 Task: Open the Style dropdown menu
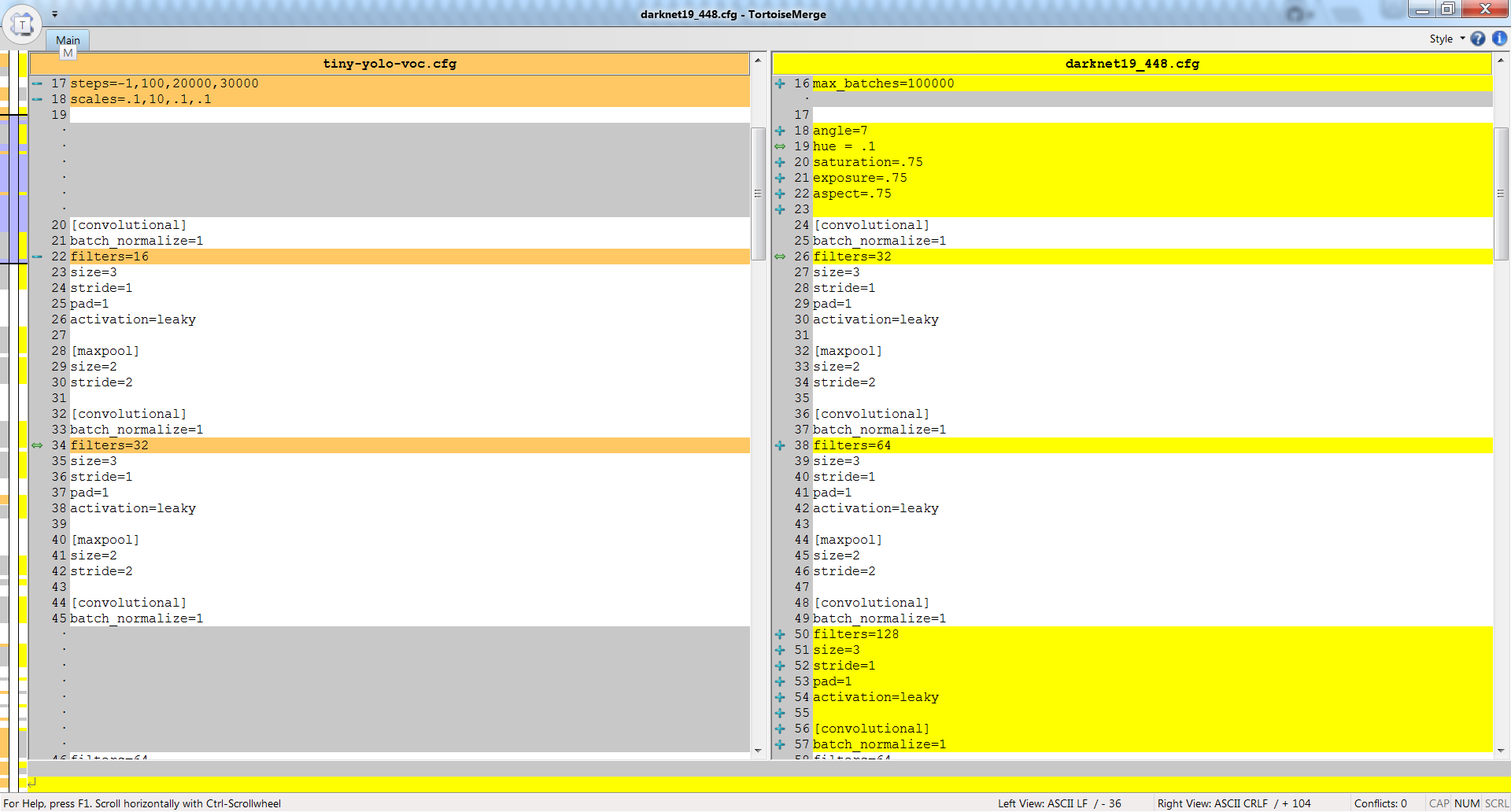click(1446, 39)
